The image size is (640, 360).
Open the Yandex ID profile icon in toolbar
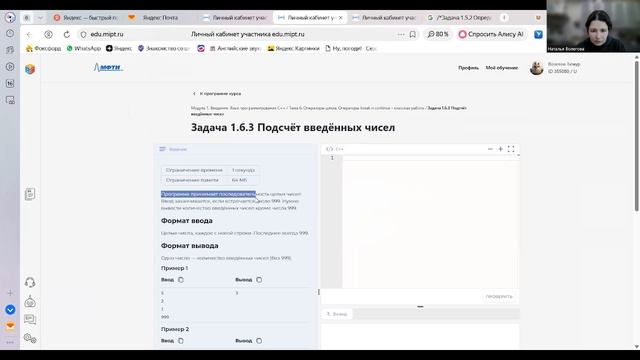[48, 35]
